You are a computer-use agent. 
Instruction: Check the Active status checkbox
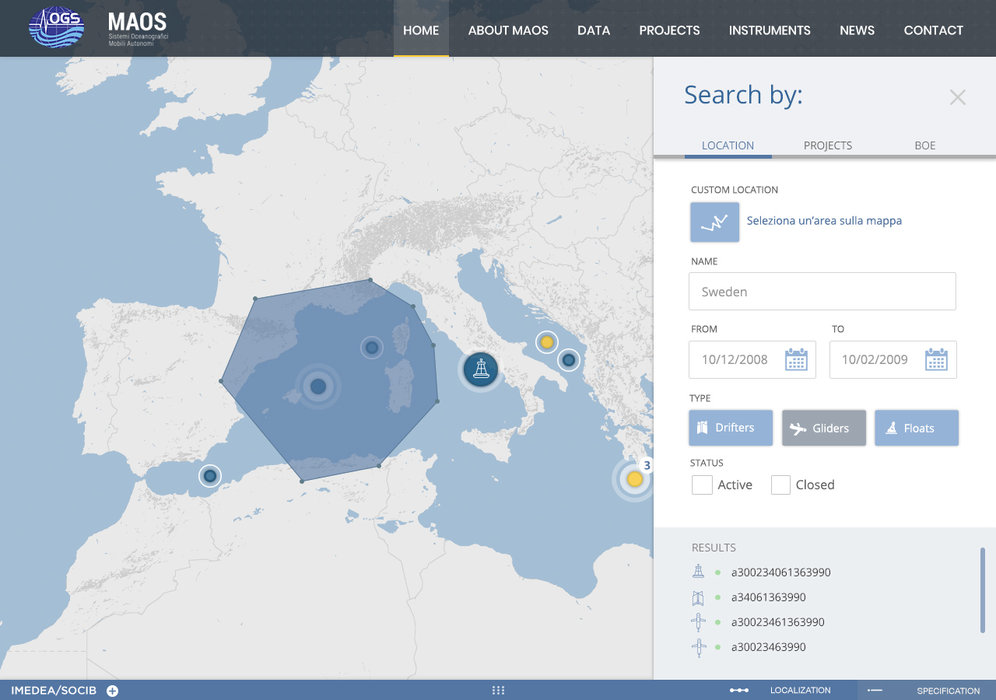click(x=702, y=485)
